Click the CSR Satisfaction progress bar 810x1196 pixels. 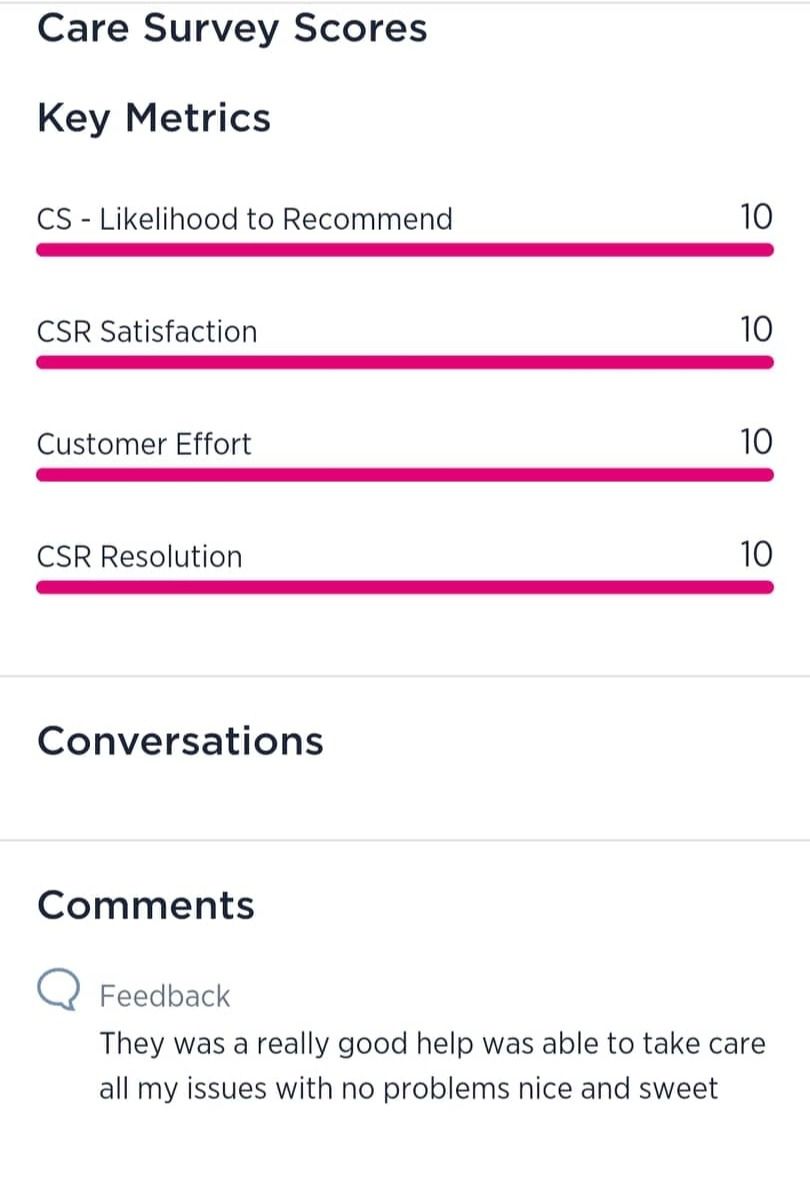click(x=405, y=362)
